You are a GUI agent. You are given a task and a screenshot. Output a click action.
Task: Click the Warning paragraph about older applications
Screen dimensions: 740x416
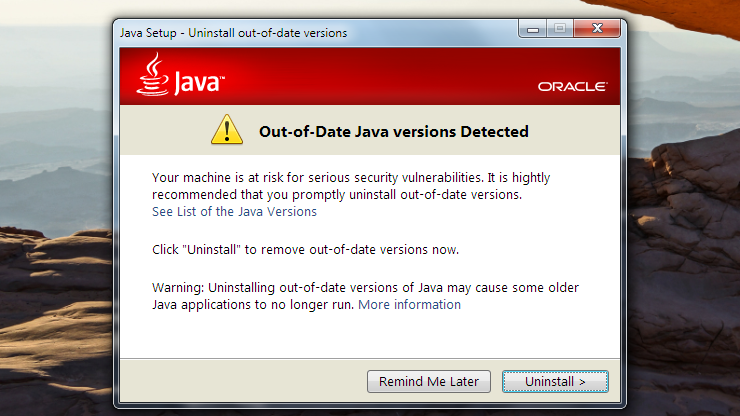365,296
